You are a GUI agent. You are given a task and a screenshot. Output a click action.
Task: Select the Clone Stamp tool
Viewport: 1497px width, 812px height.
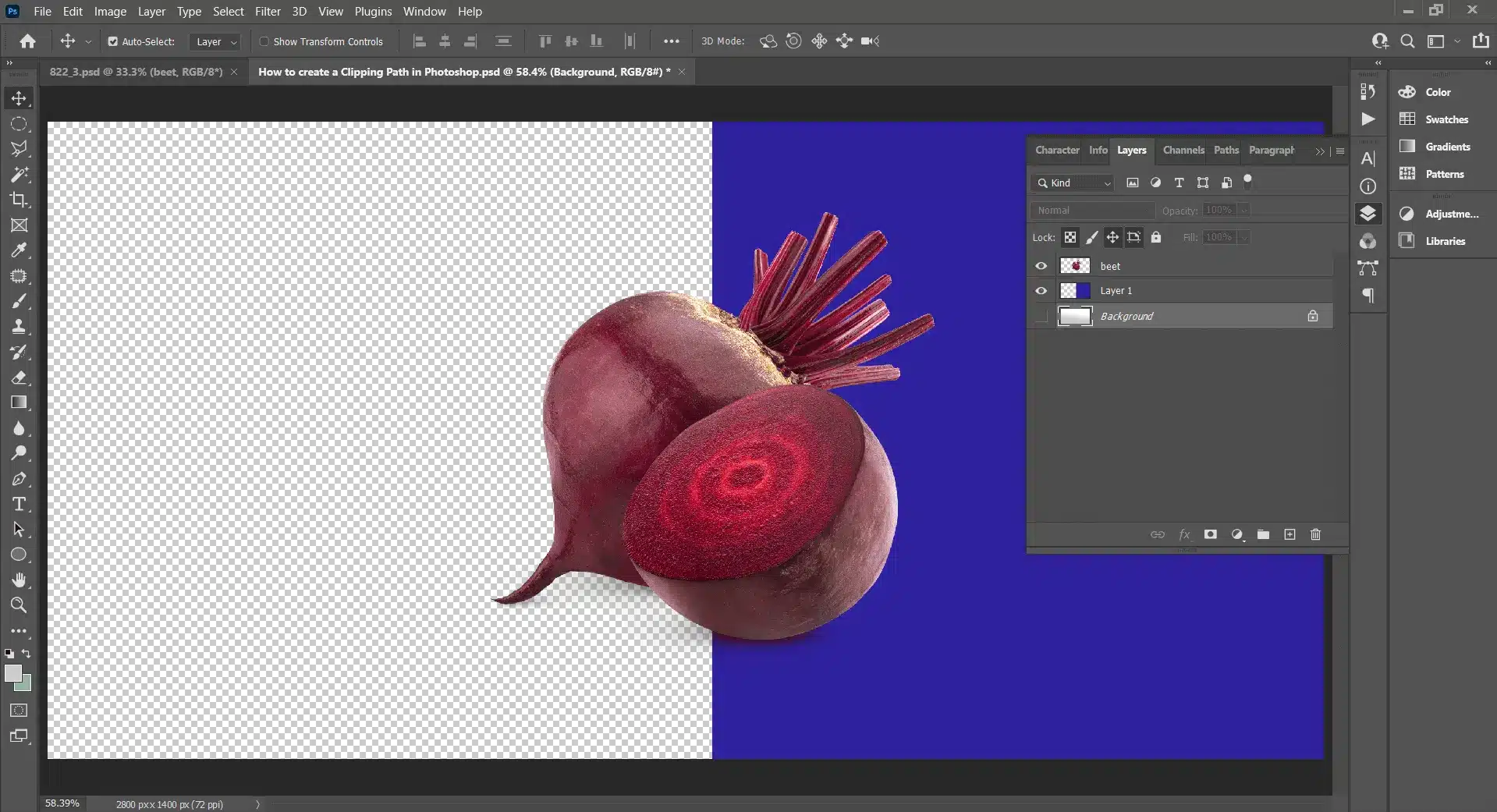[19, 327]
